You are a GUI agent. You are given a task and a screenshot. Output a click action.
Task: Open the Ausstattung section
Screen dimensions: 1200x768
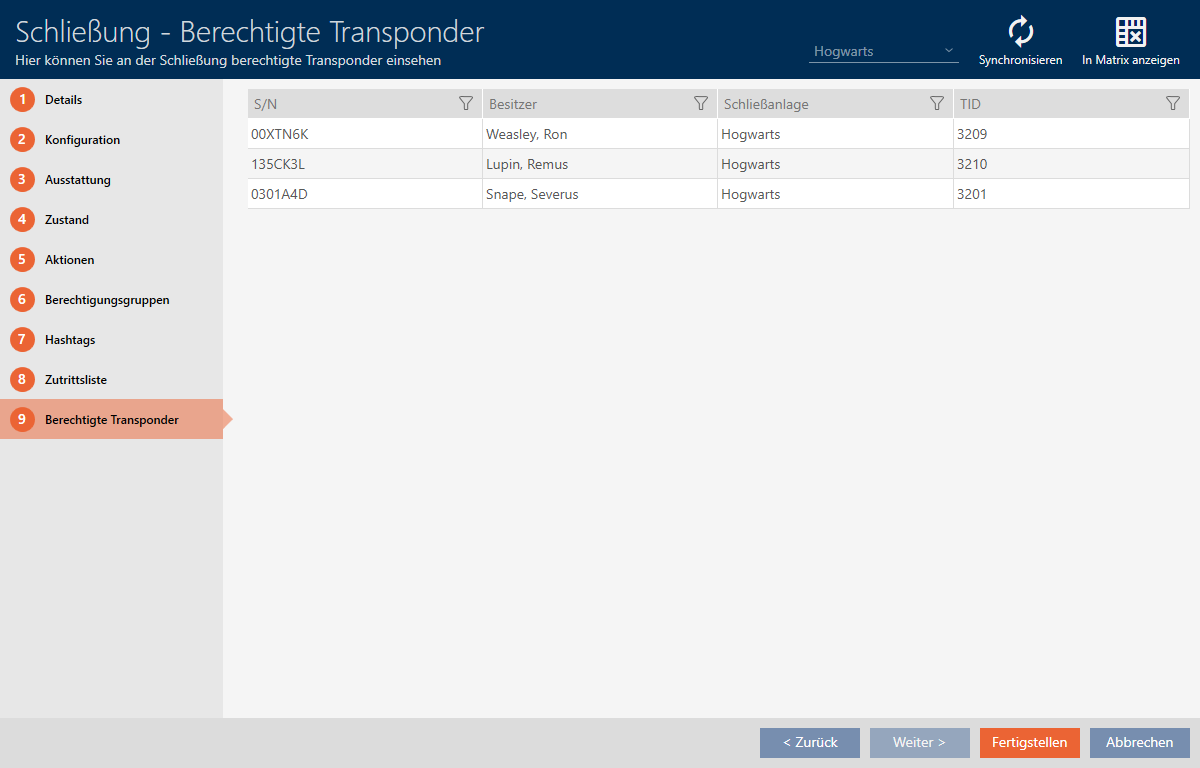coord(77,180)
